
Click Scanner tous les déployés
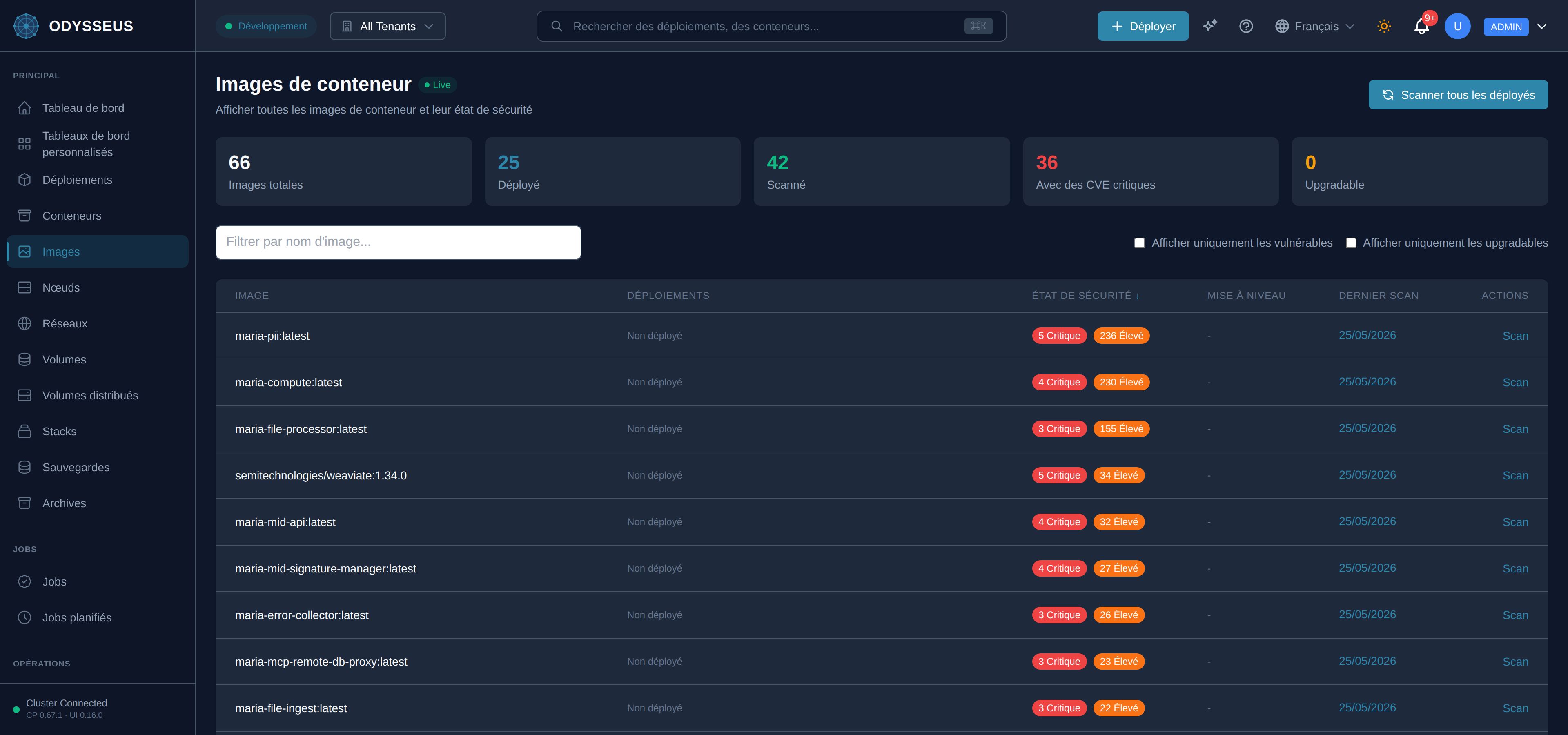point(1458,95)
